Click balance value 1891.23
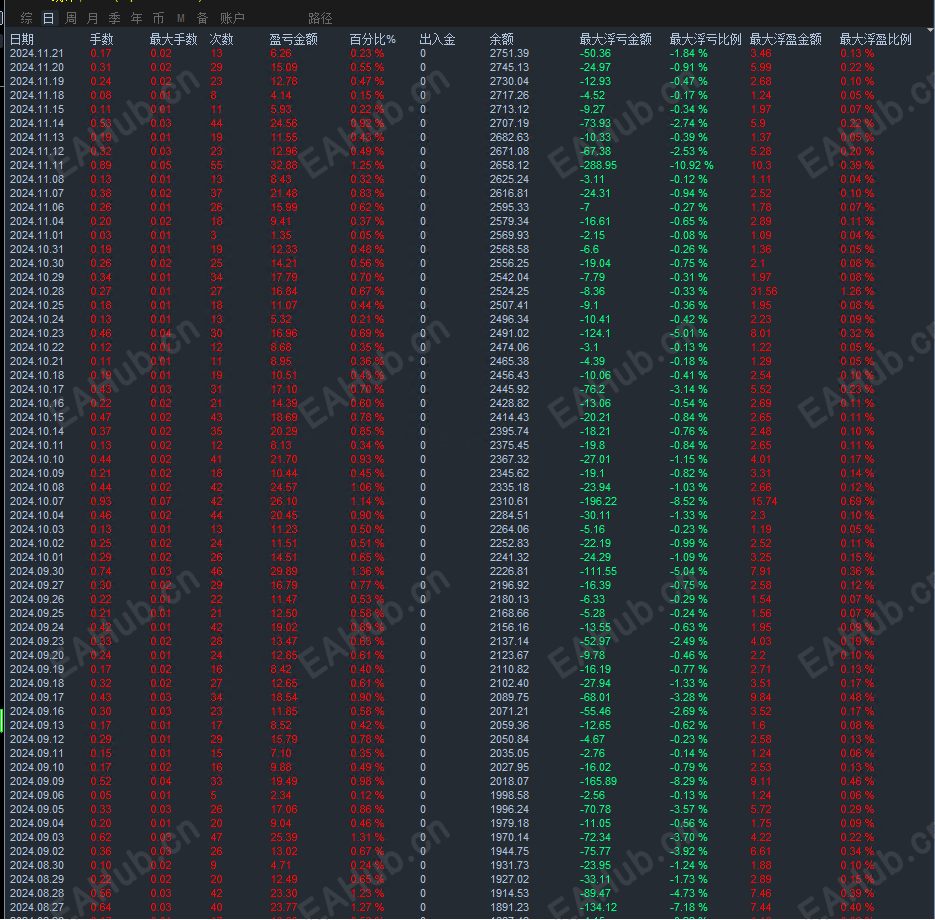This screenshot has width=935, height=920. tap(509, 907)
